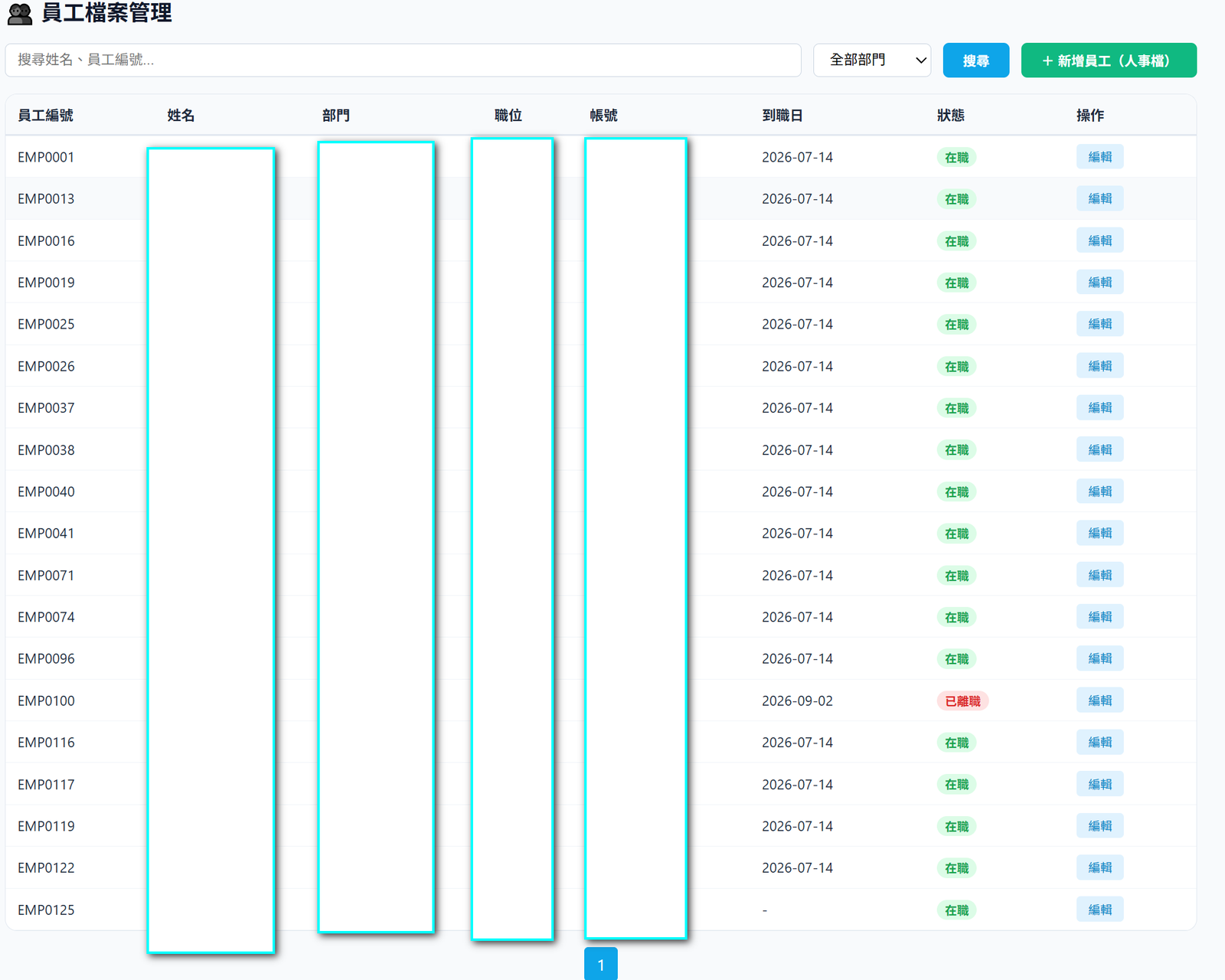Click the hire date 2026-09-02
The width and height of the screenshot is (1225, 980).
tap(797, 701)
